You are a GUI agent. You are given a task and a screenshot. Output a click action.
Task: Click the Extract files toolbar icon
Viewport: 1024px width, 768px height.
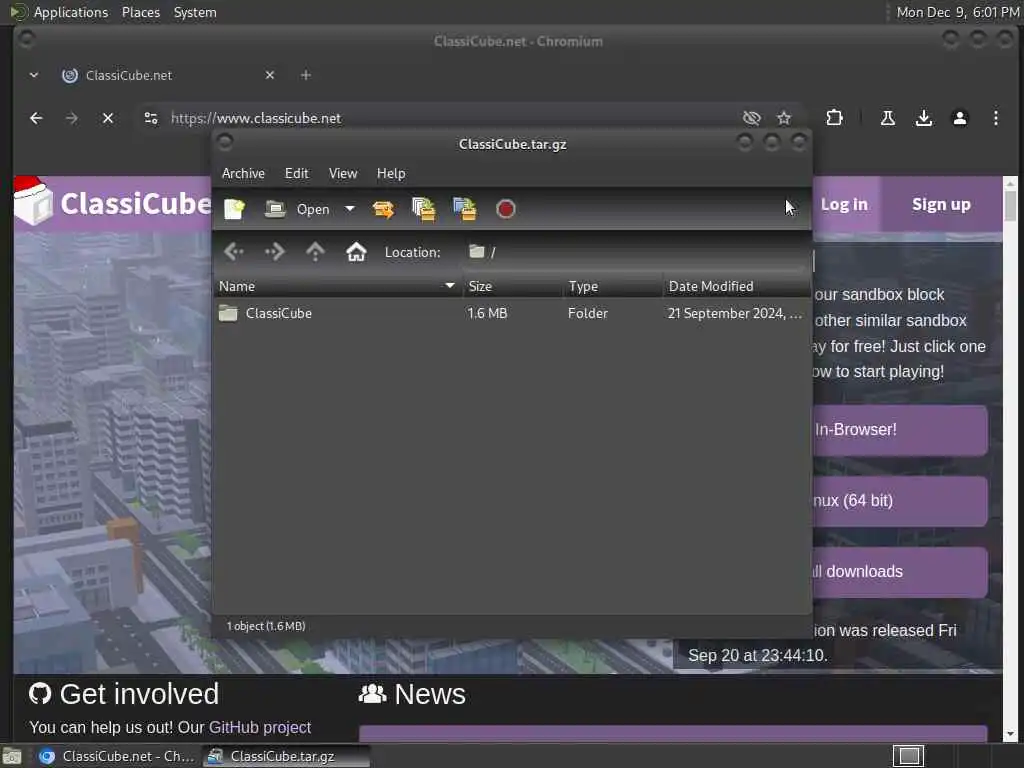click(383, 209)
